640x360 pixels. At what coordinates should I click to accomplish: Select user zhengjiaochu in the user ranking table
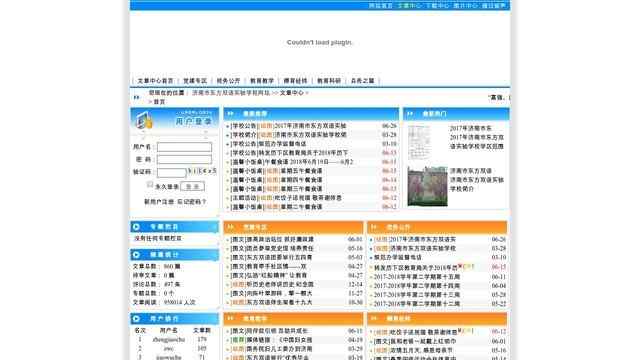pos(169,340)
